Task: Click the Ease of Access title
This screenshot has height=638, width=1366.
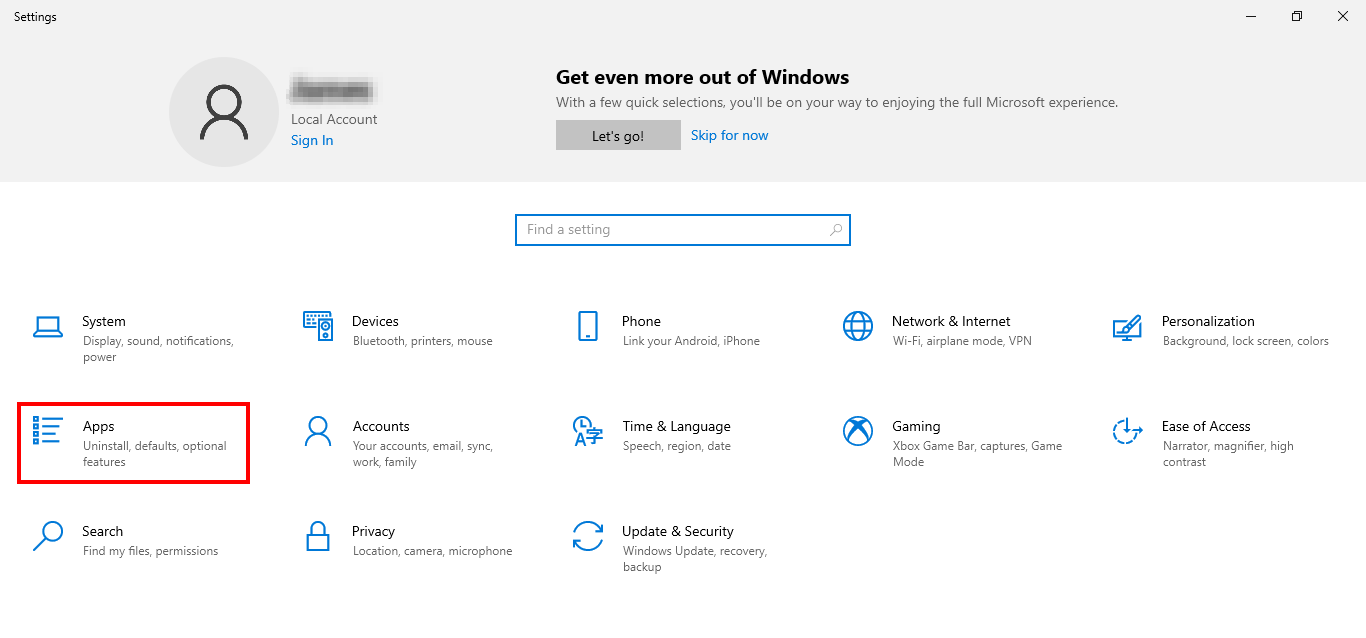Action: pos(1206,426)
